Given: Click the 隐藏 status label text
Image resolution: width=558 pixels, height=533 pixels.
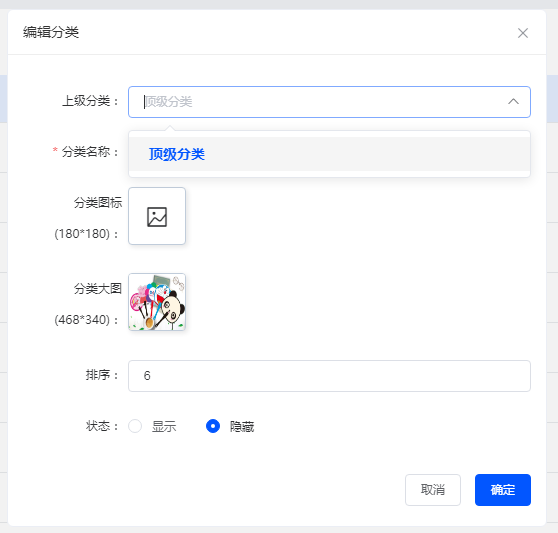Looking at the screenshot, I should click(242, 426).
